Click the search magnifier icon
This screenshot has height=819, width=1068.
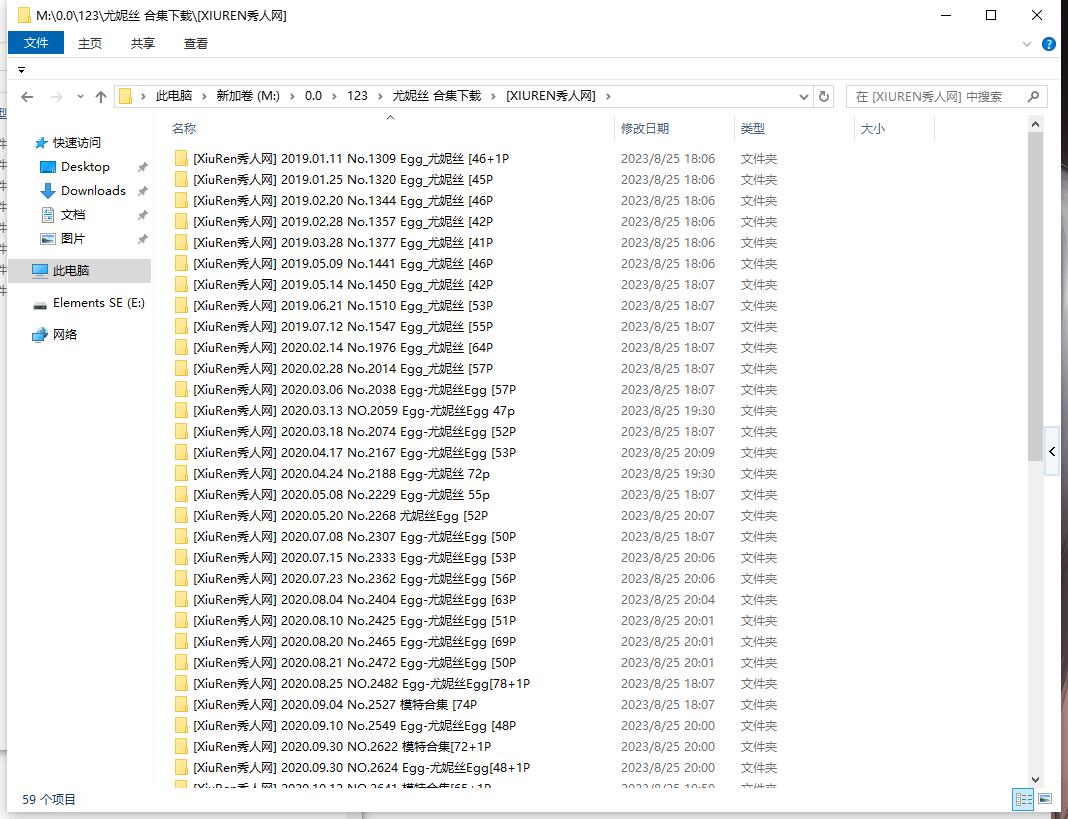[1033, 97]
